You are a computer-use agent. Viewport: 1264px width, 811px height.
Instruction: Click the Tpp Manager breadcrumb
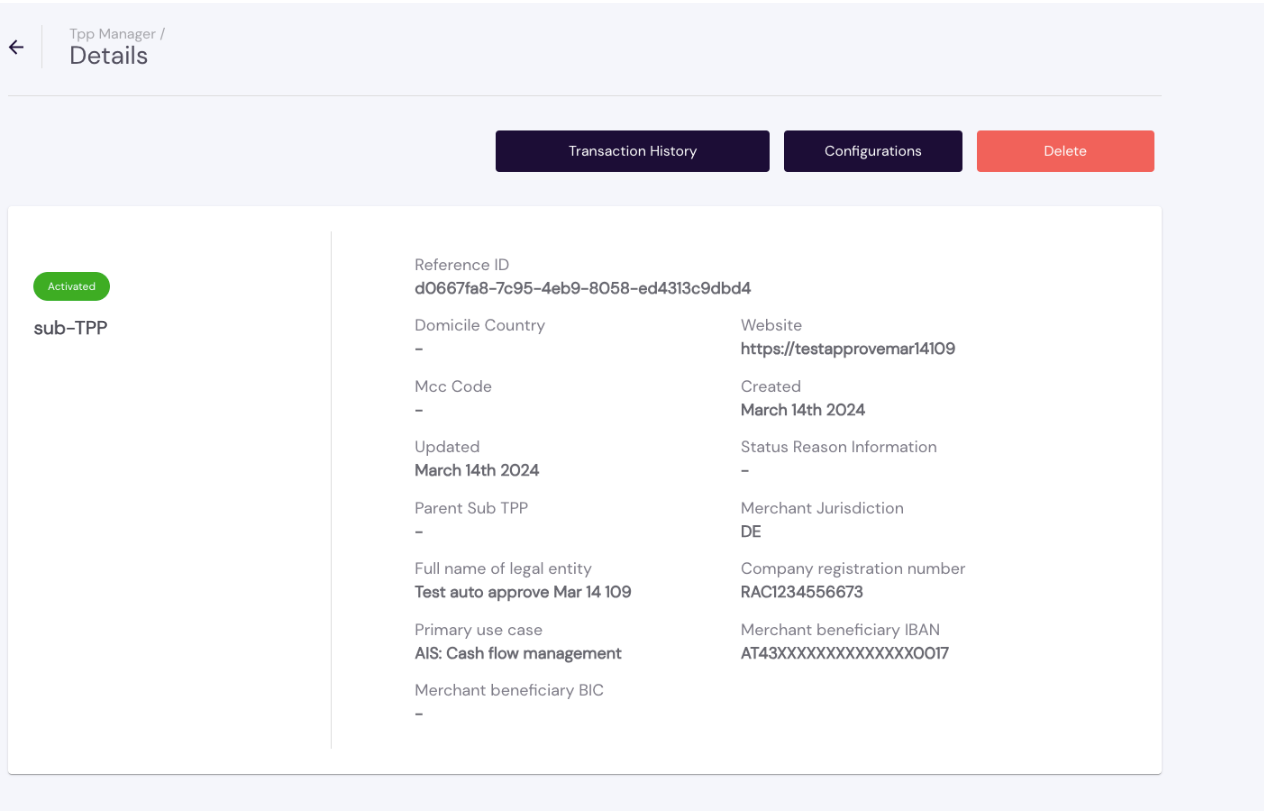(113, 34)
